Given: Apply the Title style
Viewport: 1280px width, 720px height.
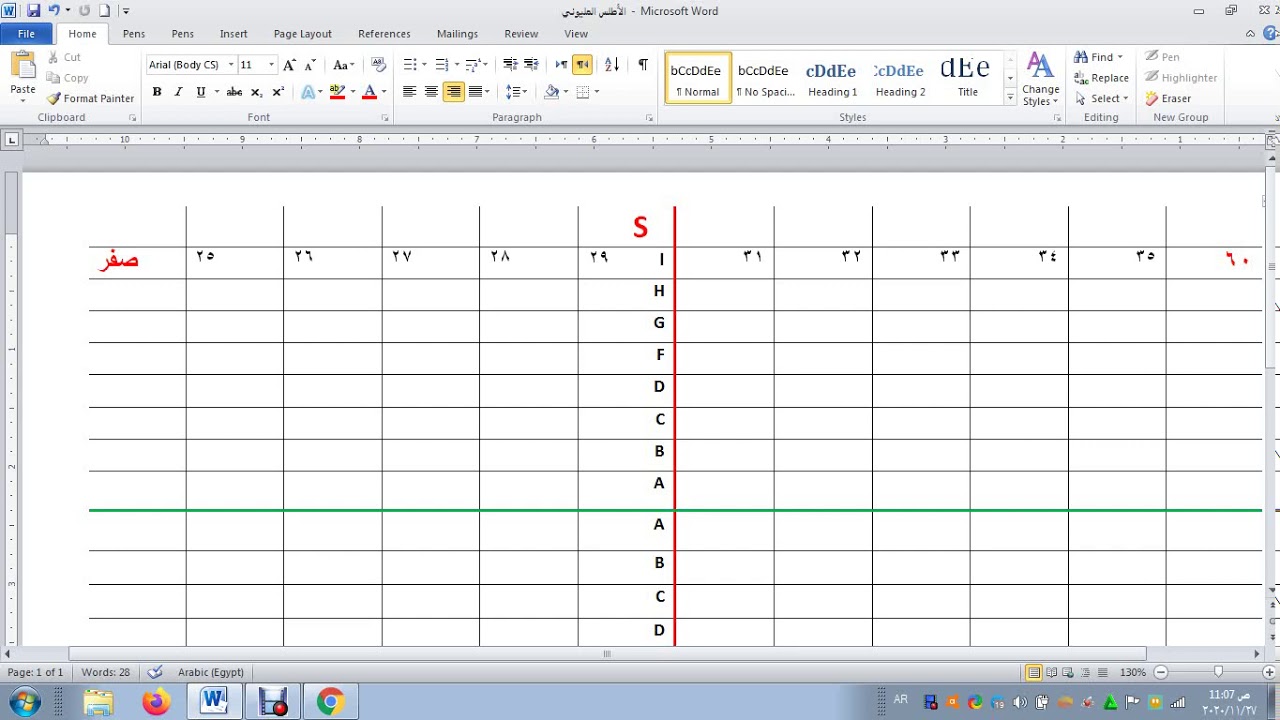Looking at the screenshot, I should point(967,78).
